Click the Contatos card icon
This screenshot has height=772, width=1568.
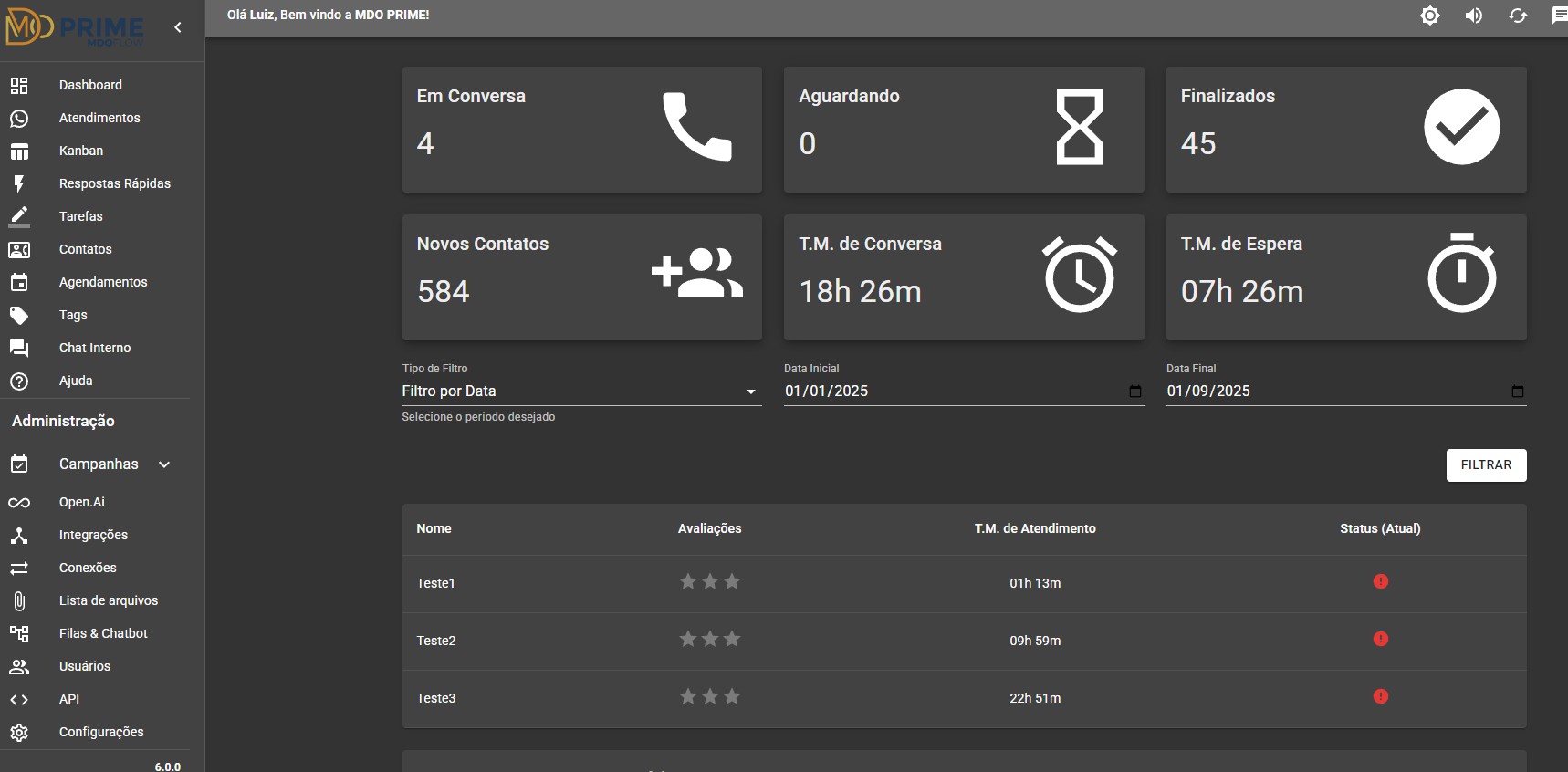click(x=19, y=250)
